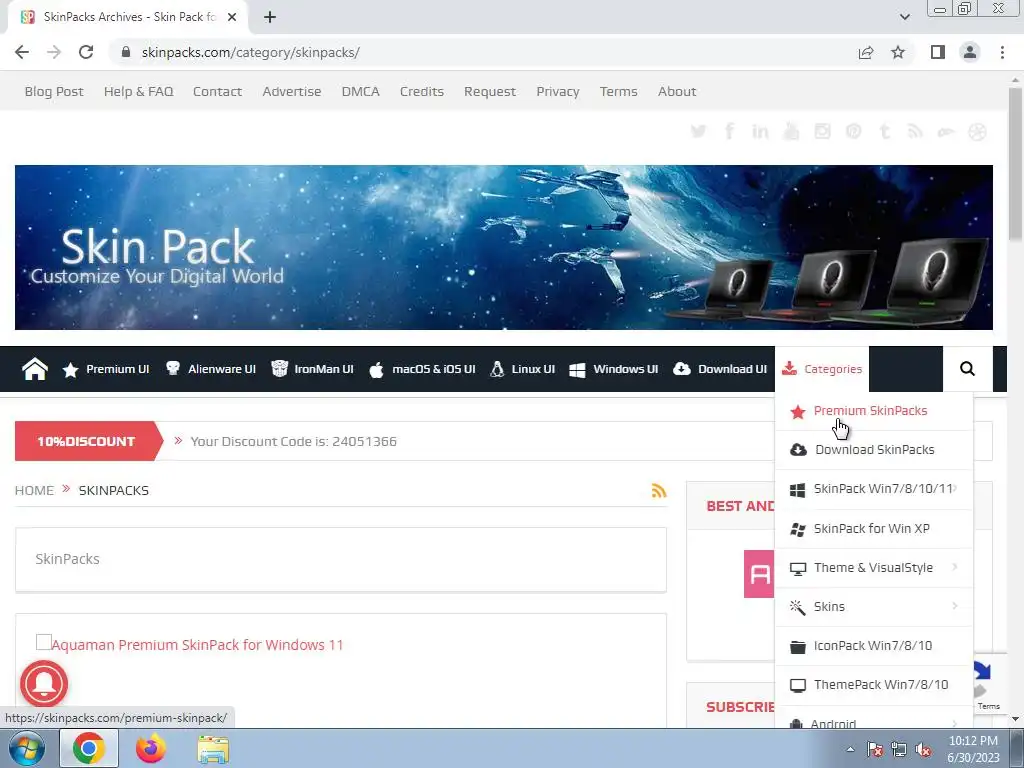Show hidden system tray icons arrow
1024x768 pixels.
pos(850,749)
